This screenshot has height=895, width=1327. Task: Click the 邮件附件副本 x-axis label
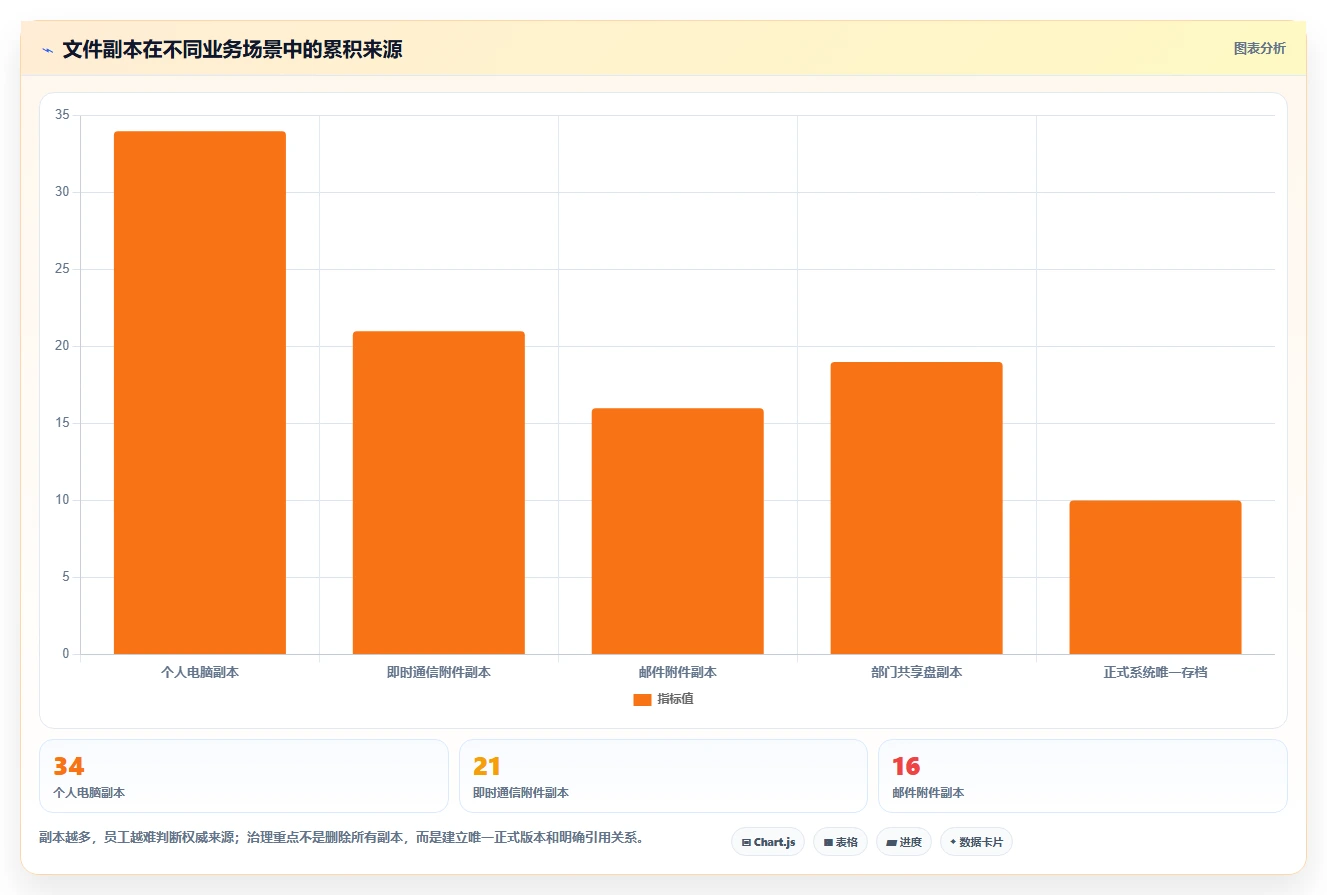point(678,673)
